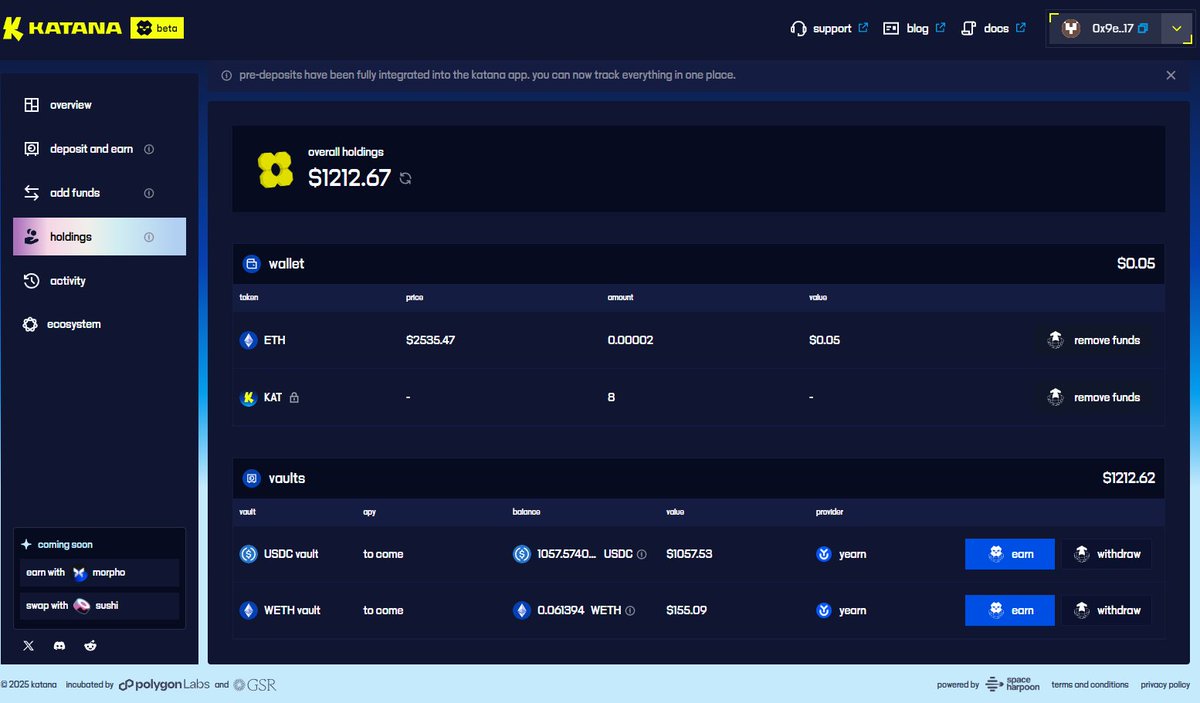
Task: Click swap with sushi coming soon item
Action: [99, 605]
